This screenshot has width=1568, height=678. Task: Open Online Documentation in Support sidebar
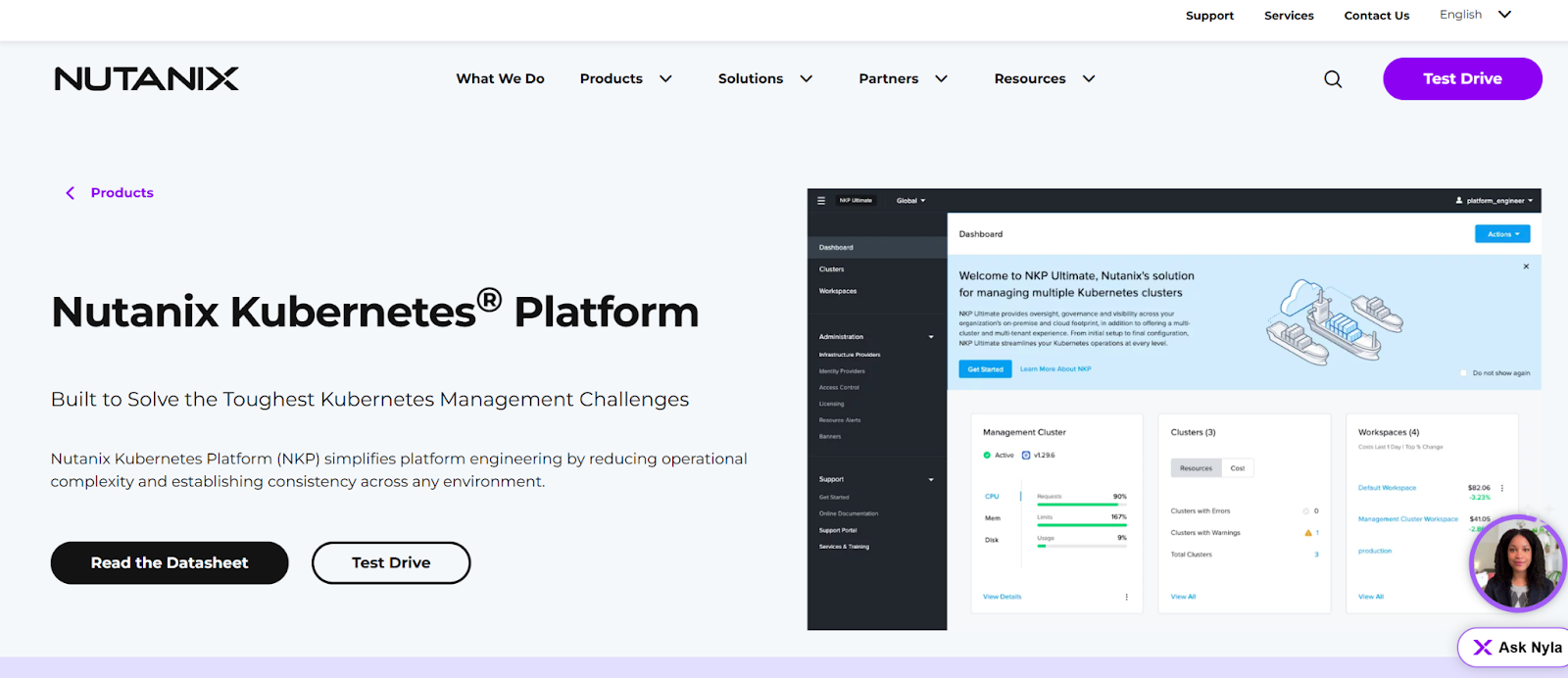849,513
